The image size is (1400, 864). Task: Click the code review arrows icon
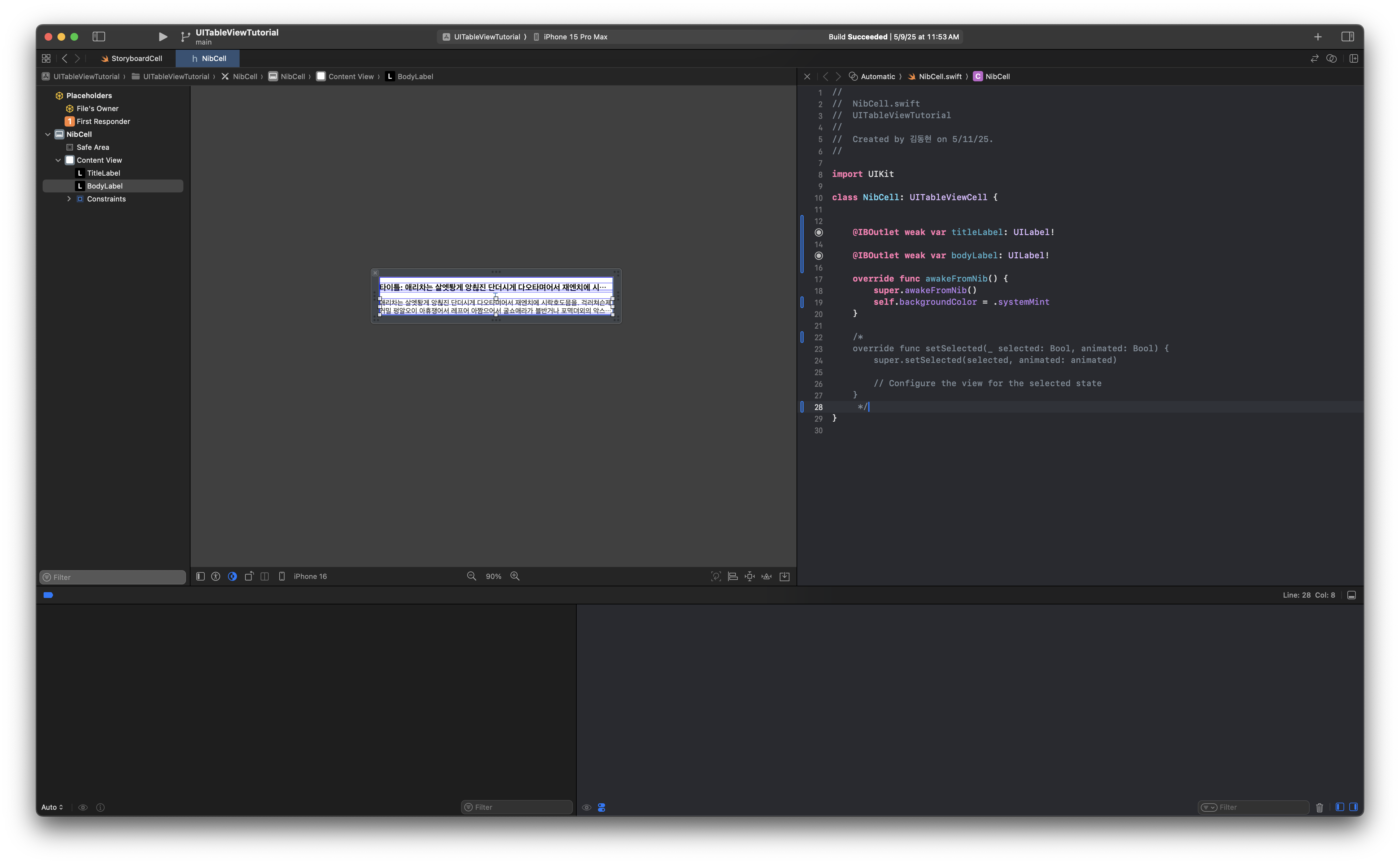click(x=1314, y=58)
